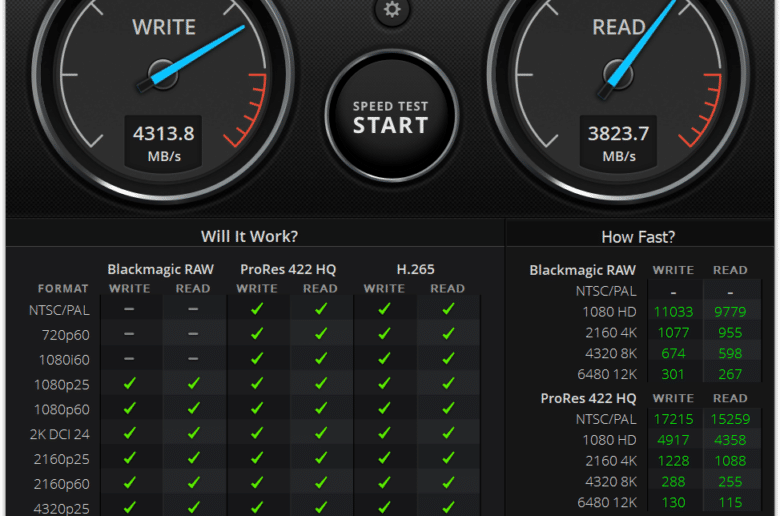Select ProRes 1080 HD write value 4917

coord(674,440)
